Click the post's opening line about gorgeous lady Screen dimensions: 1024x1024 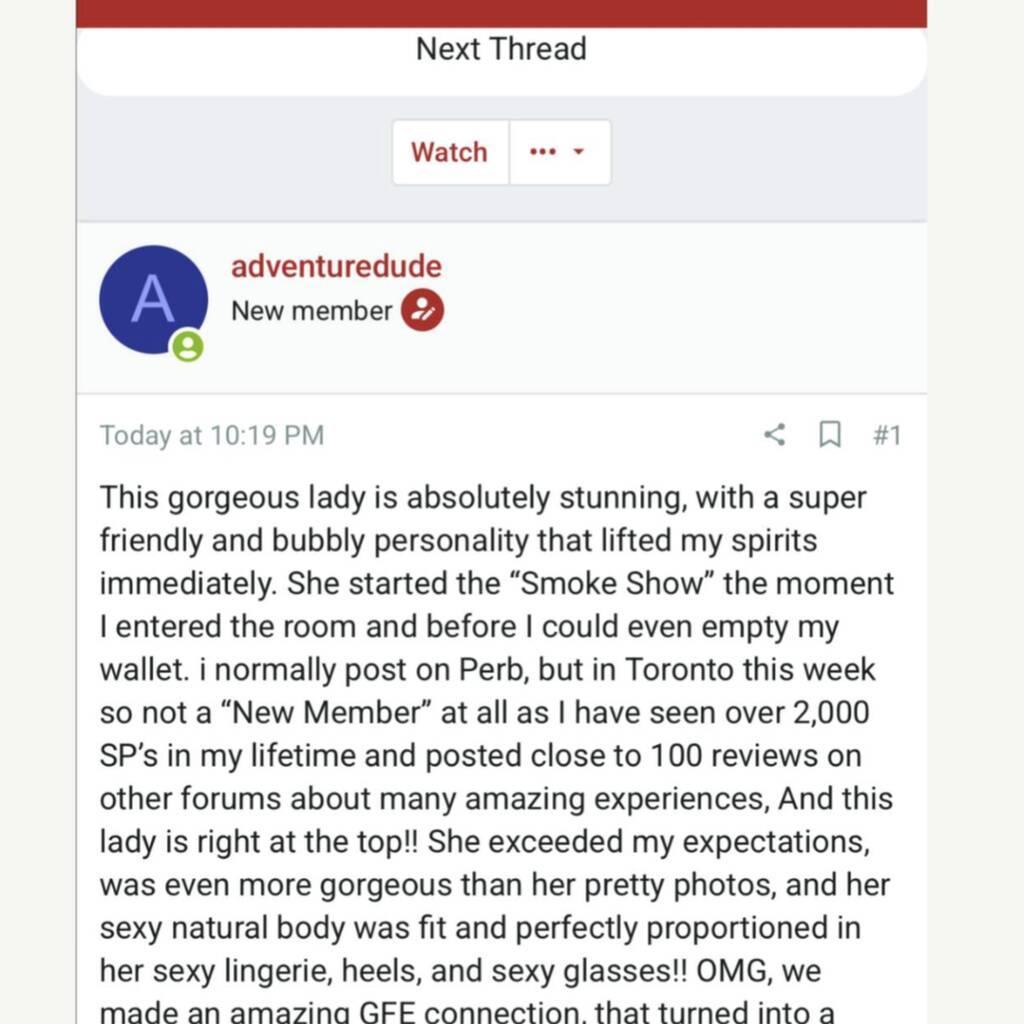[x=483, y=497]
